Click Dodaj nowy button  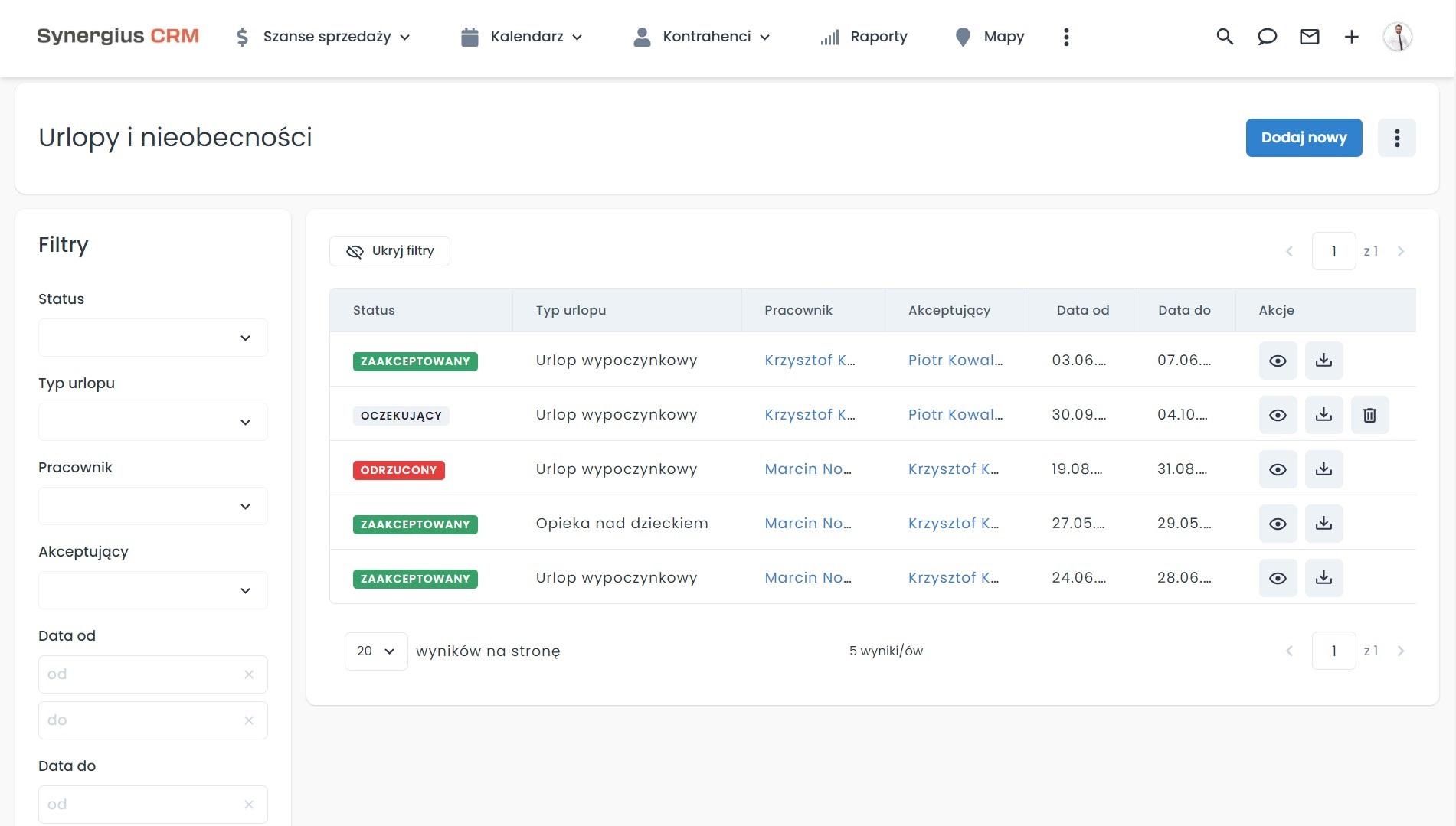point(1304,138)
